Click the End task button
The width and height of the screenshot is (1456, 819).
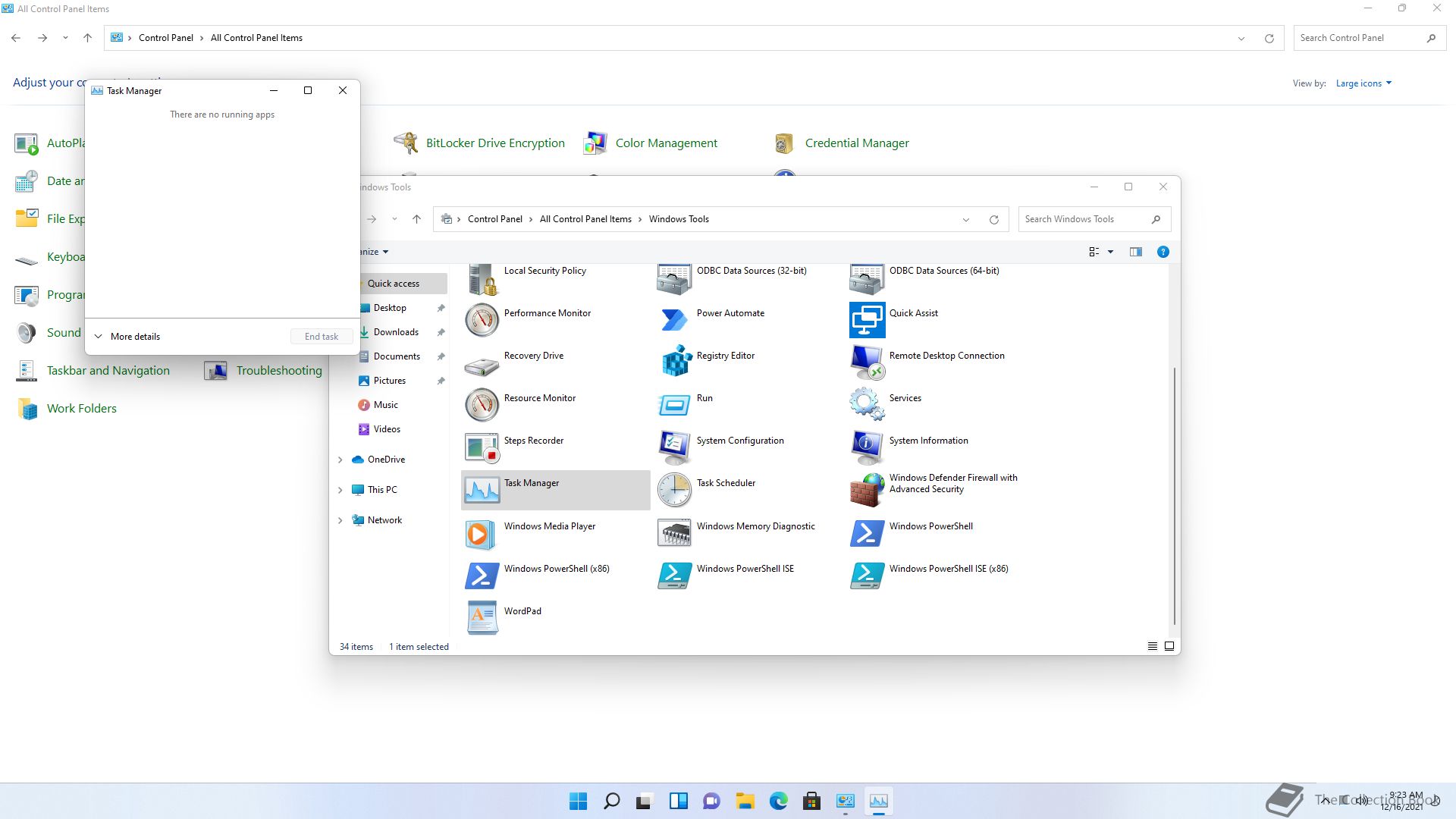tap(322, 337)
